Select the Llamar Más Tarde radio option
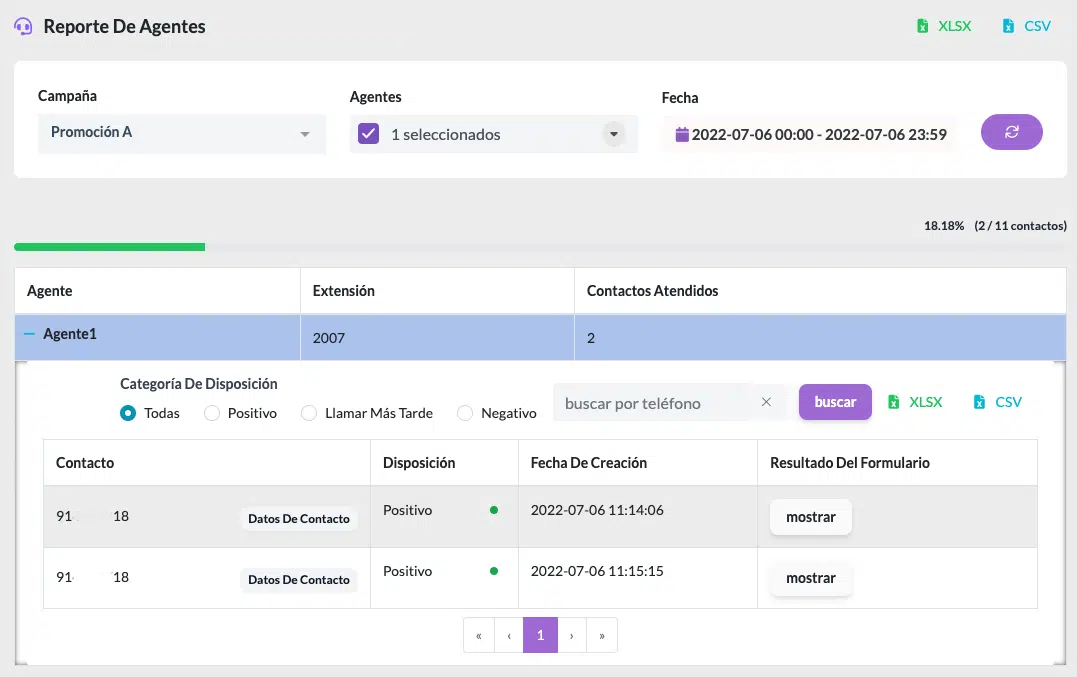 tap(309, 413)
